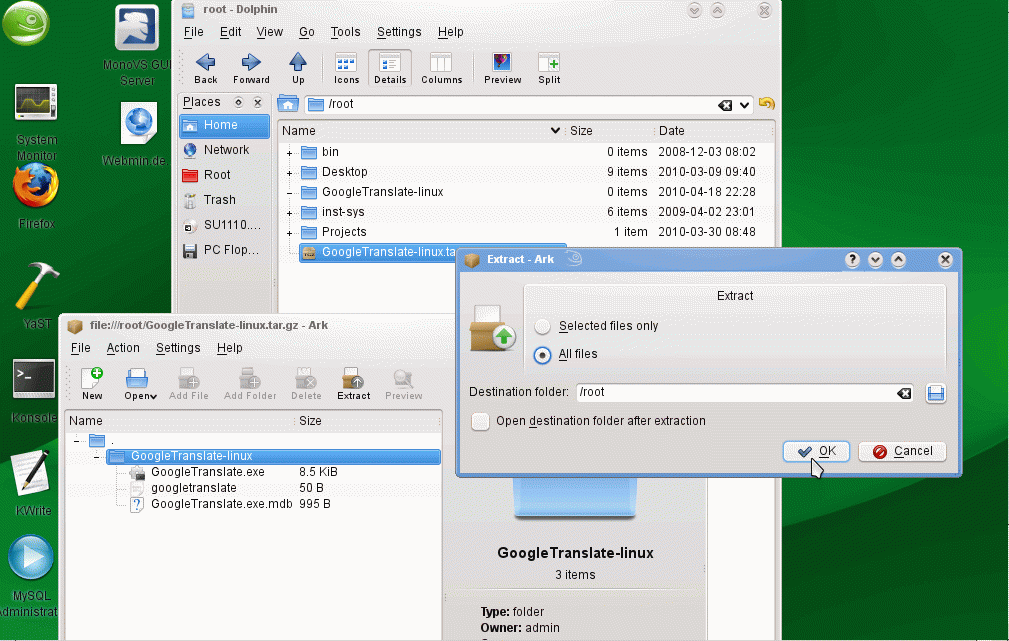Go Back in Dolphin toolbar
Screen dimensions: 1009x641
coord(205,68)
